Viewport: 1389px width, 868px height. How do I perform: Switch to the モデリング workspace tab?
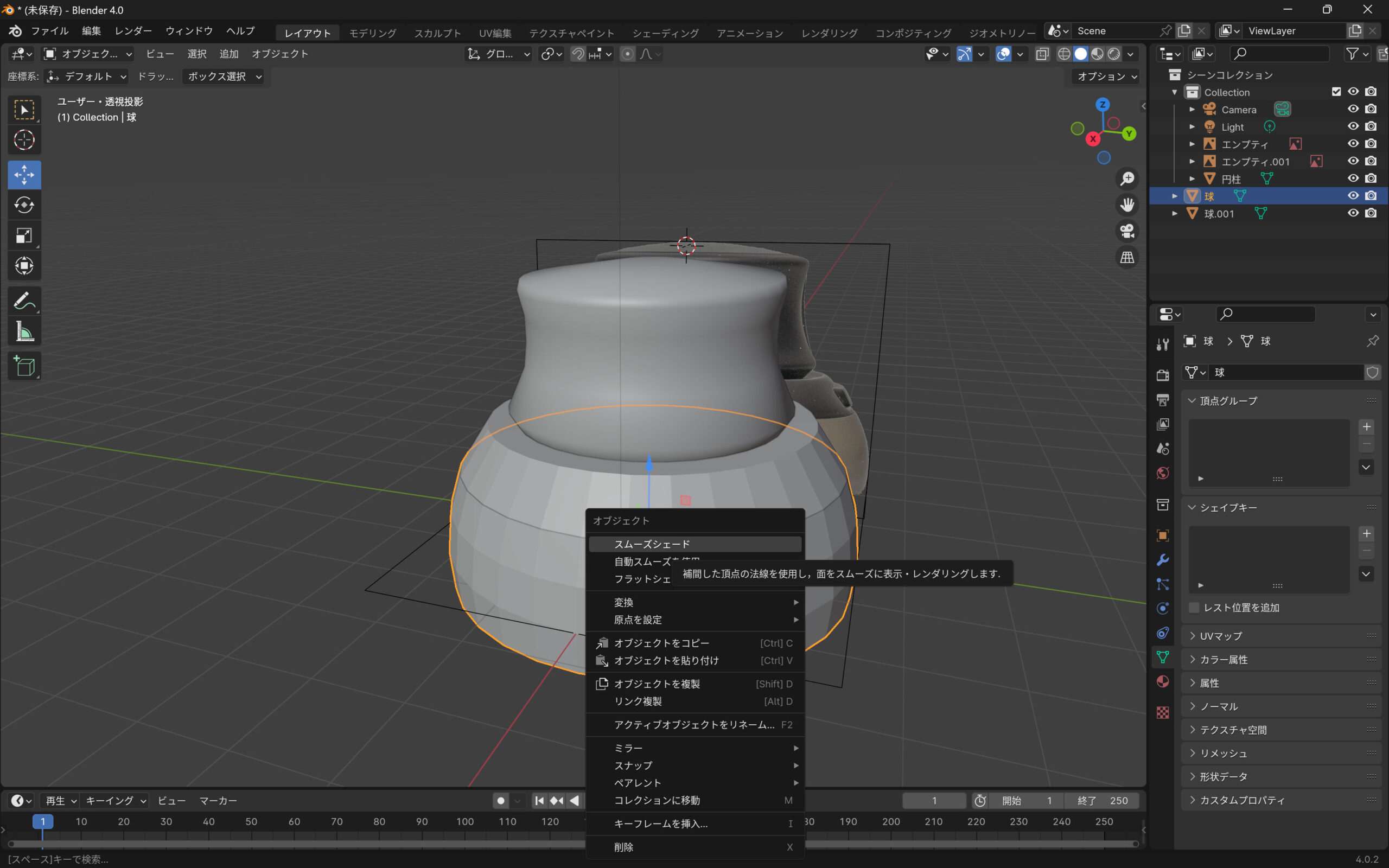point(373,33)
